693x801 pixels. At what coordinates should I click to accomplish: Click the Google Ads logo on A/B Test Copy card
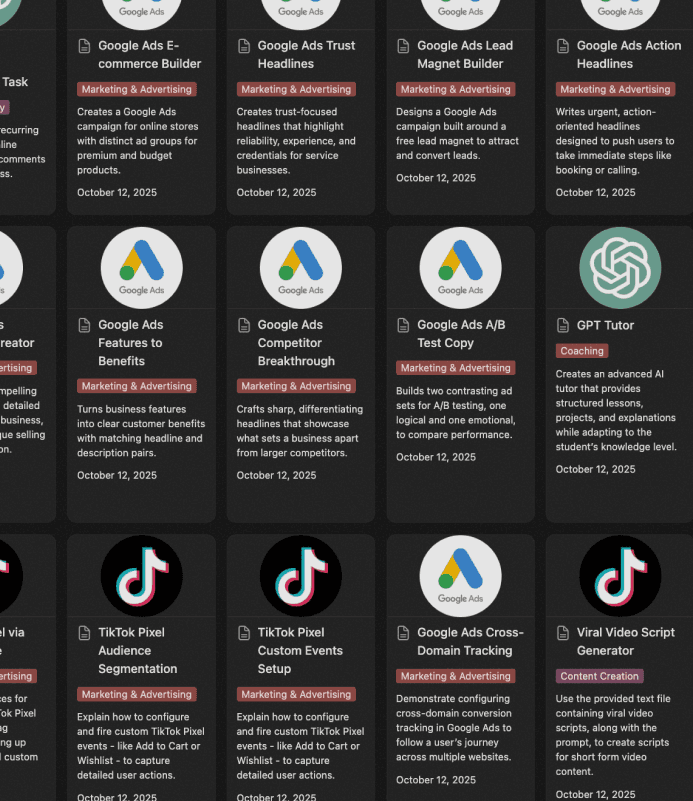(x=460, y=268)
